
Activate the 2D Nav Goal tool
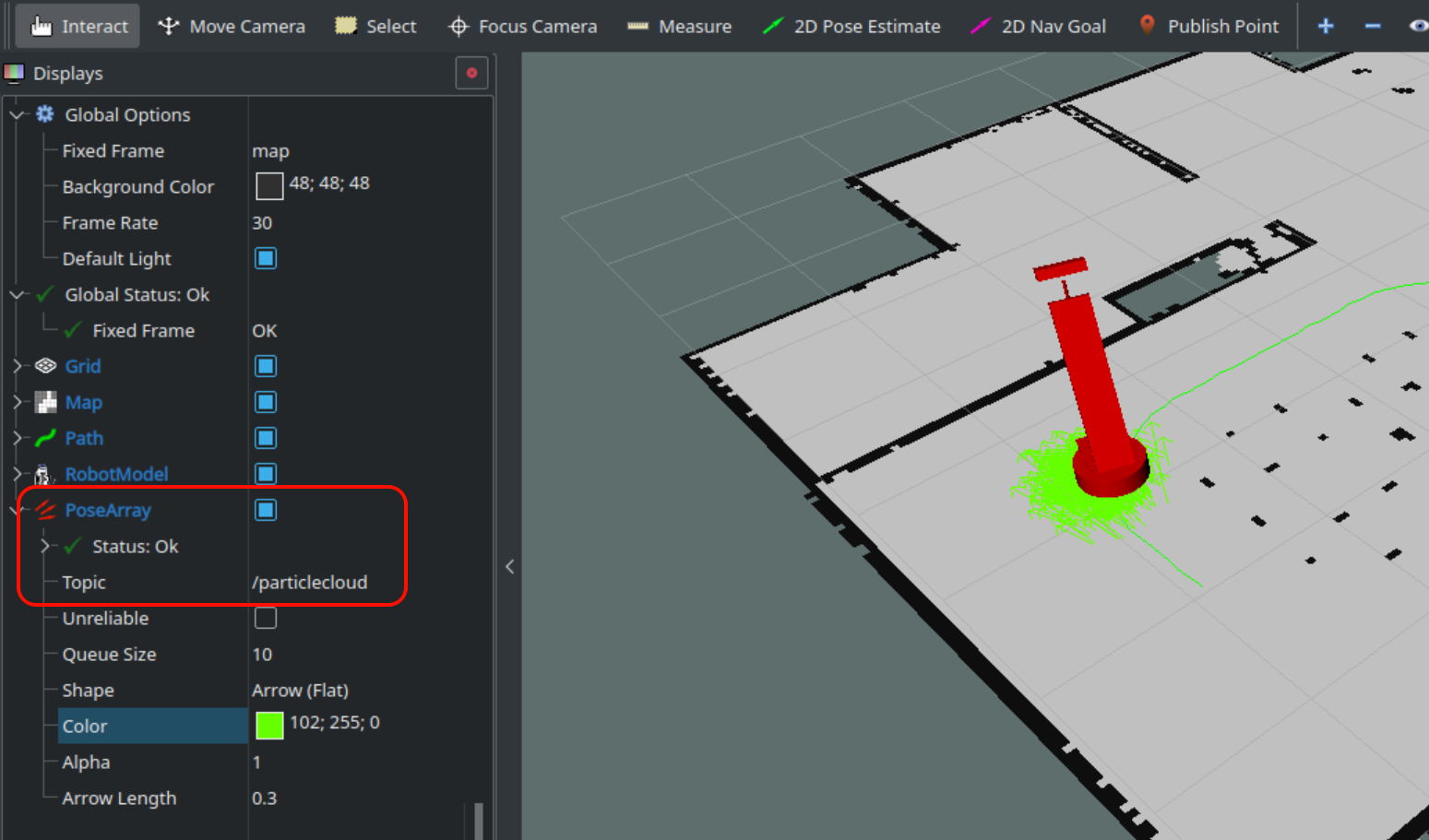click(1038, 26)
